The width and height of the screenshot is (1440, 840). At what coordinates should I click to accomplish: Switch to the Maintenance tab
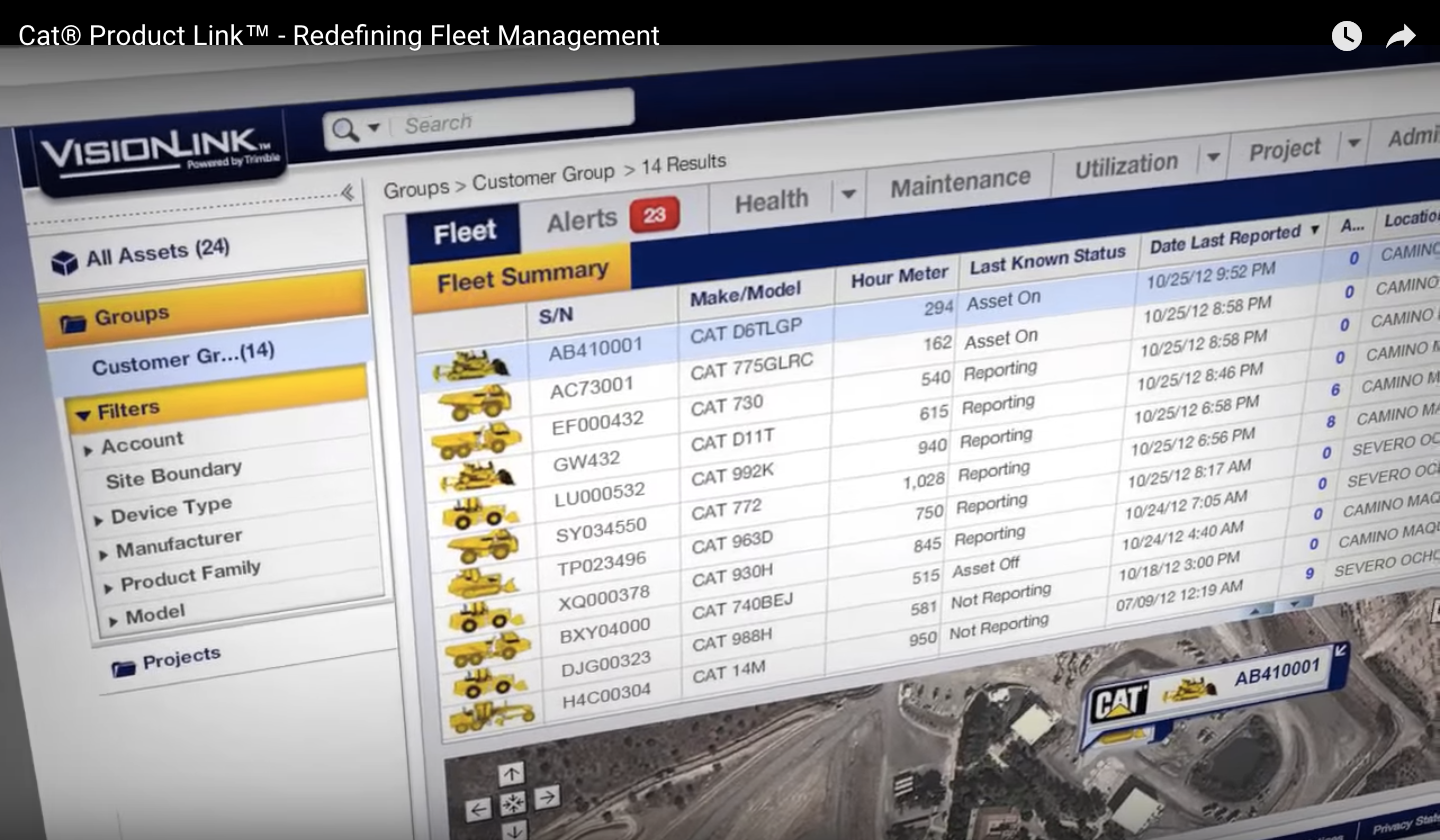pyautogui.click(x=960, y=183)
